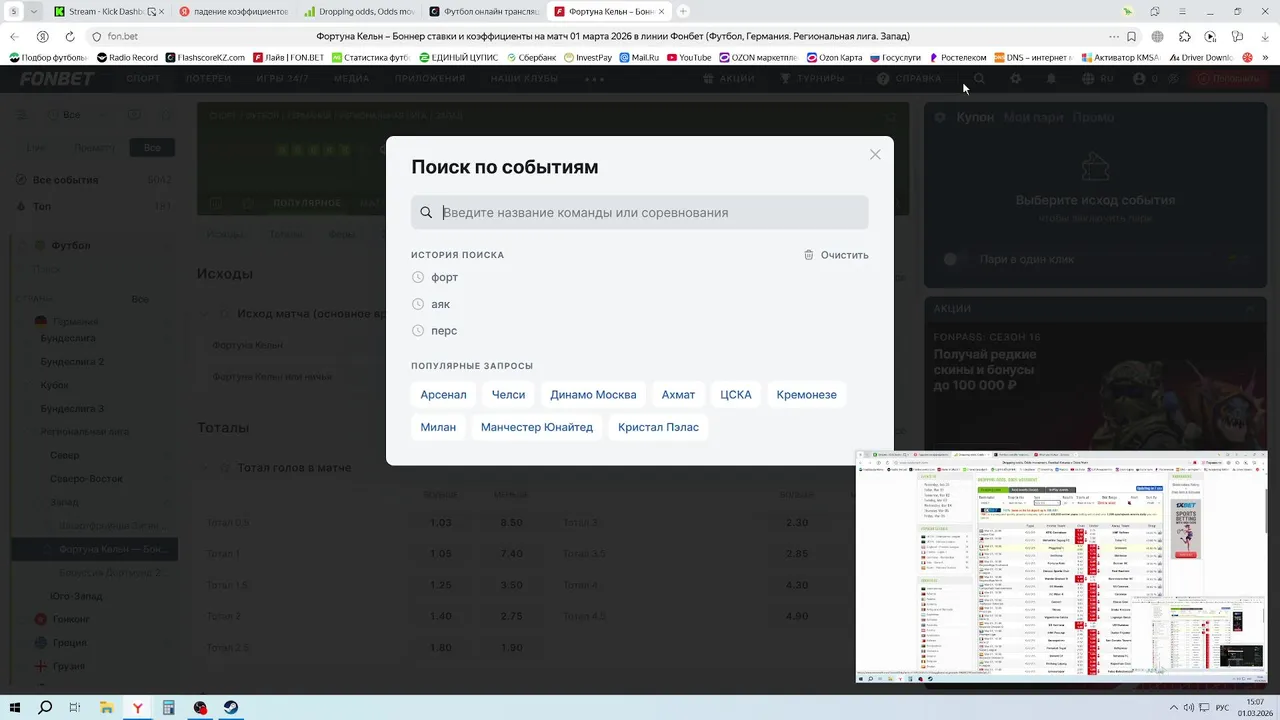Choose popular query Манчестер Юнайтед
The height and width of the screenshot is (720, 1280).
(x=537, y=427)
